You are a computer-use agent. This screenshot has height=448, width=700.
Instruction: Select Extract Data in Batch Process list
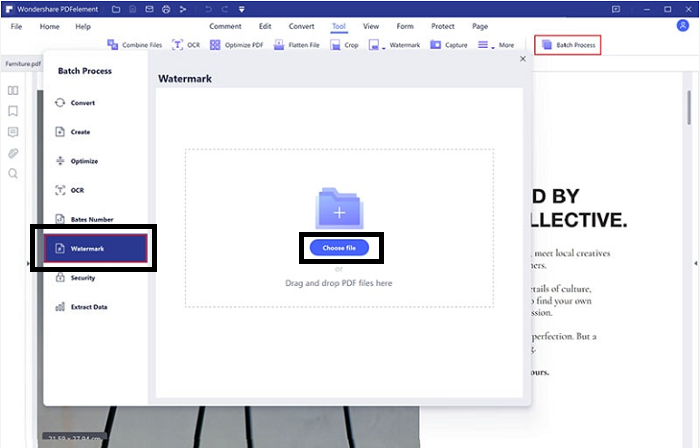pyautogui.click(x=96, y=307)
